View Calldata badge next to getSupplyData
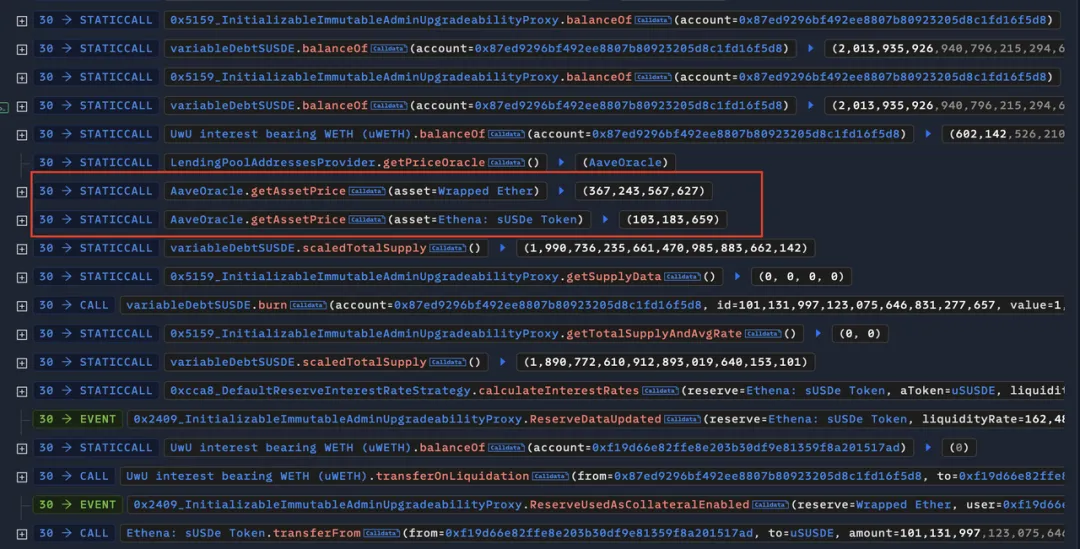Viewport: 1080px width, 549px height. coord(682,277)
